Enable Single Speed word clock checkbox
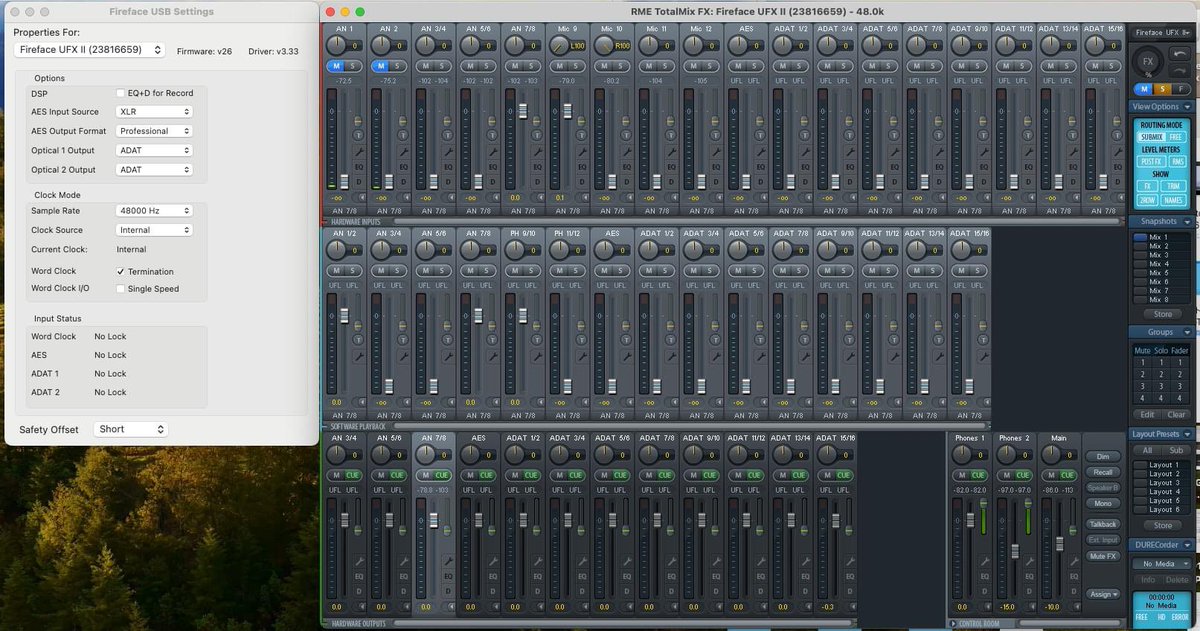 [120, 289]
